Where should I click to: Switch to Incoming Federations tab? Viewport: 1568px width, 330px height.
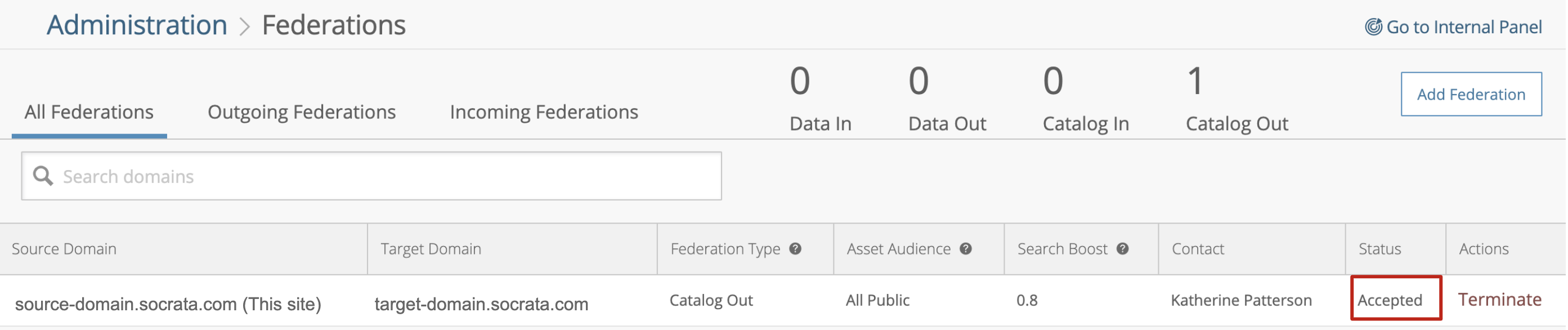[x=544, y=112]
